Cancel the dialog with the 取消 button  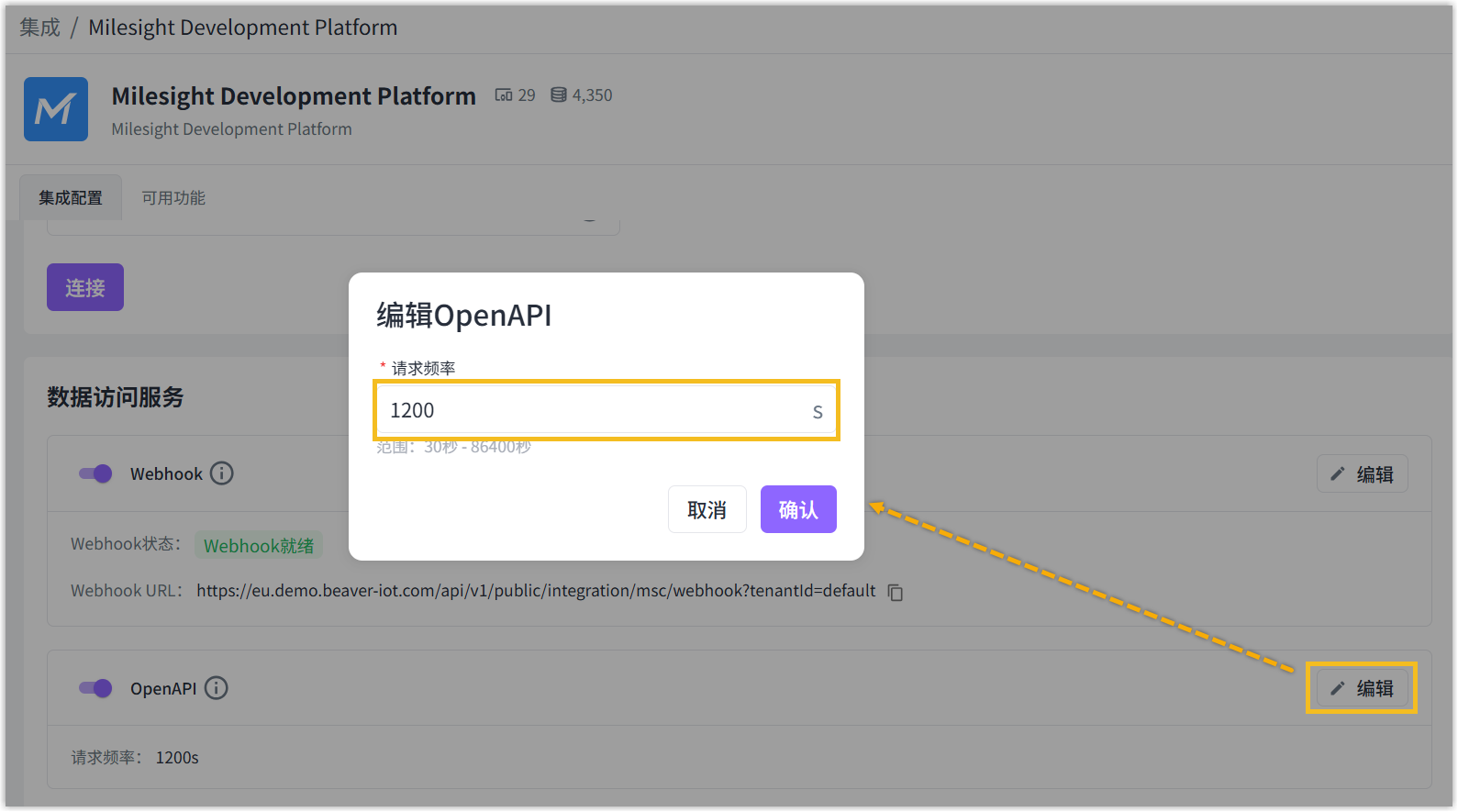coord(707,509)
